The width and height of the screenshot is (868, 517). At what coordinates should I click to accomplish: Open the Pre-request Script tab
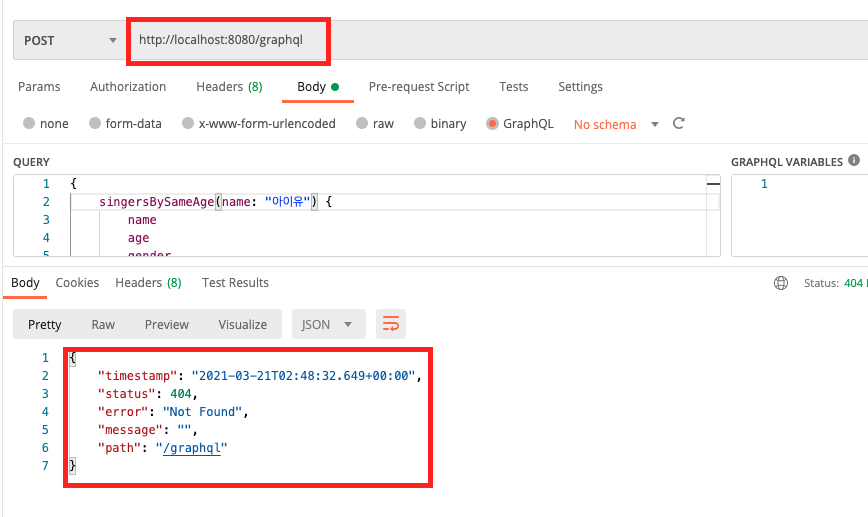[x=419, y=87]
